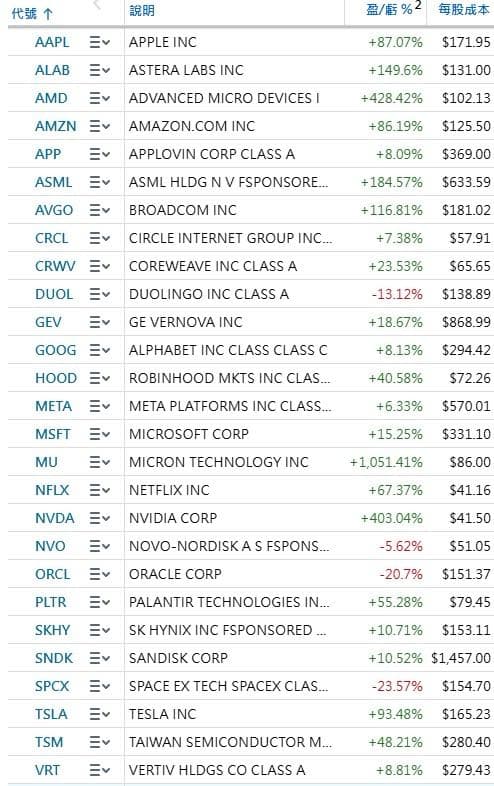Click the 說明 column header
Viewport: 494px width, 786px height.
pos(142,11)
